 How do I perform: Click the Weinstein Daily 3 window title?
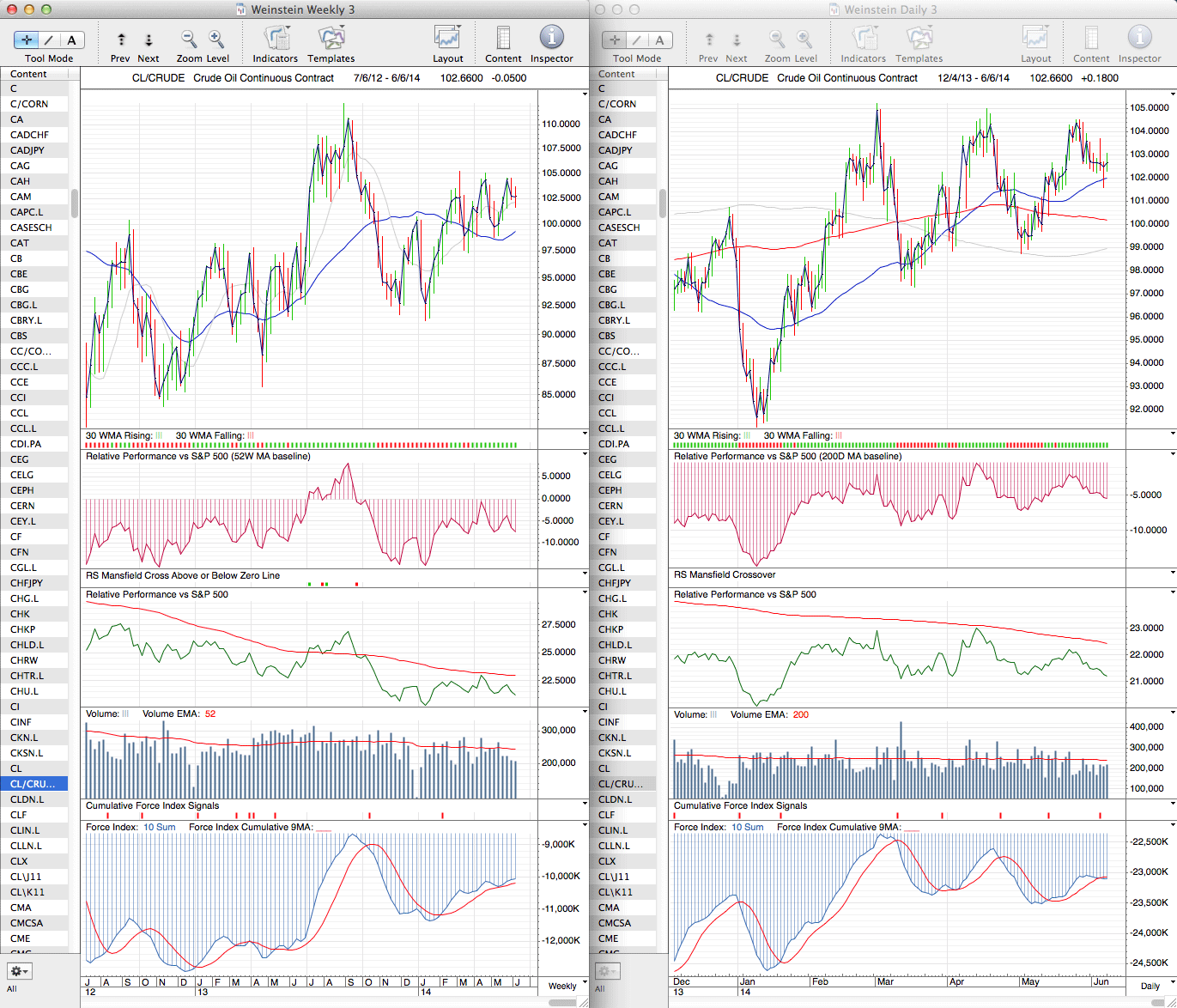coord(890,9)
